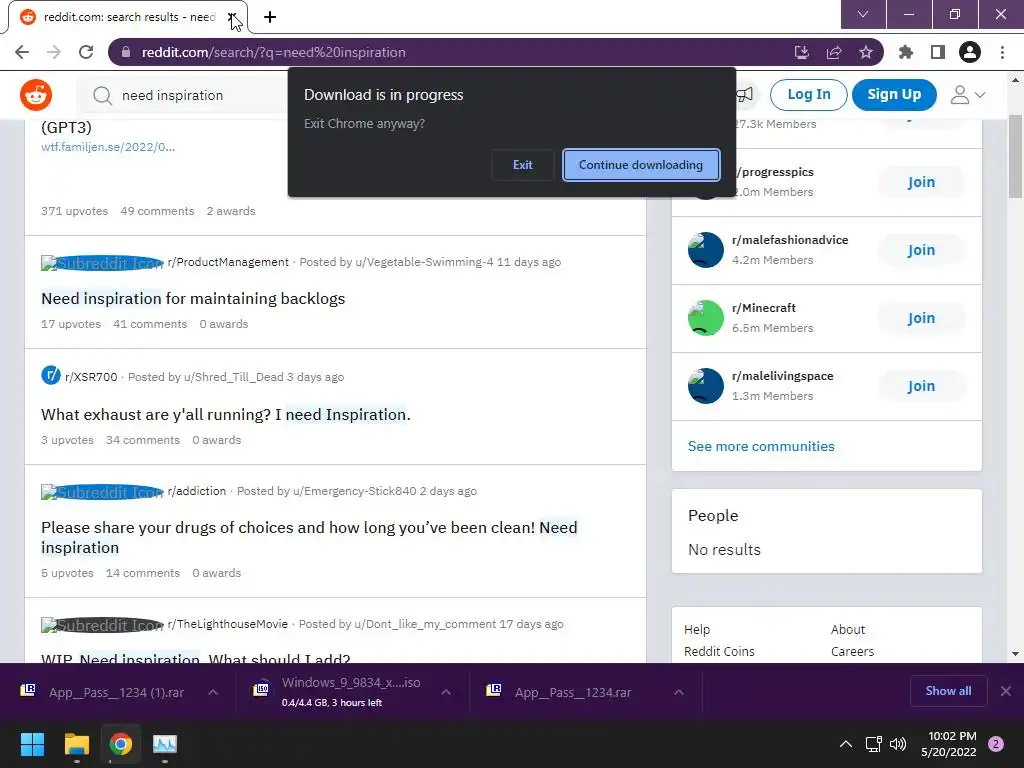Show hidden system tray icons
This screenshot has height=768, width=1024.
pos(845,744)
